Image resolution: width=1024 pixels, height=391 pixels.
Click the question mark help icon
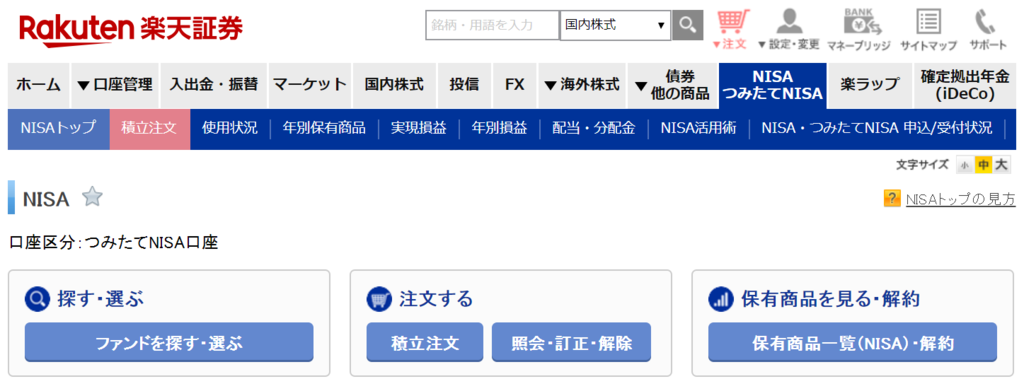coord(891,198)
